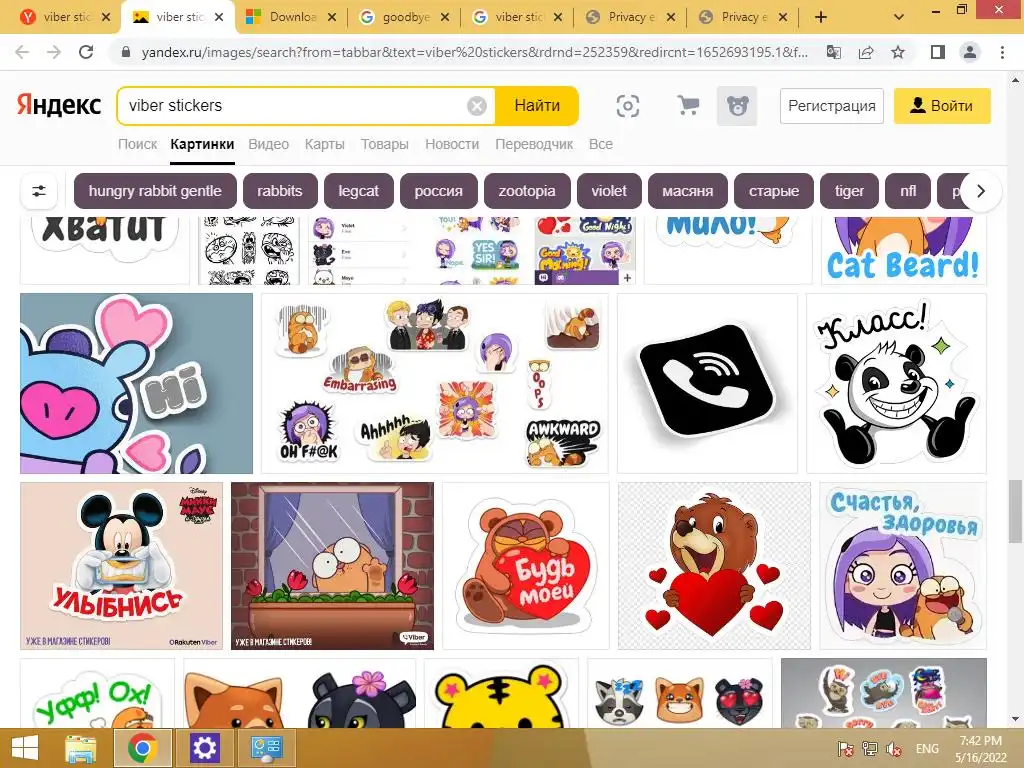
Task: Select the масяня suggestion chip
Action: point(688,191)
